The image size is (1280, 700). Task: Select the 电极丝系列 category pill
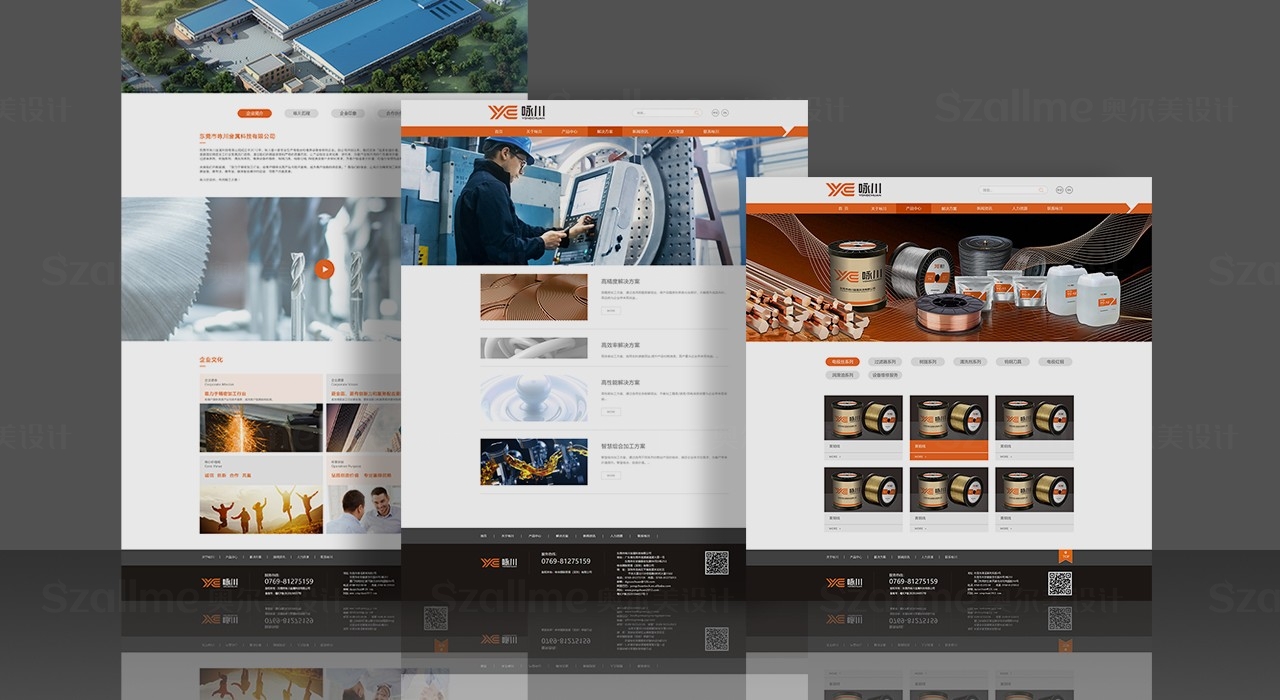pos(842,362)
